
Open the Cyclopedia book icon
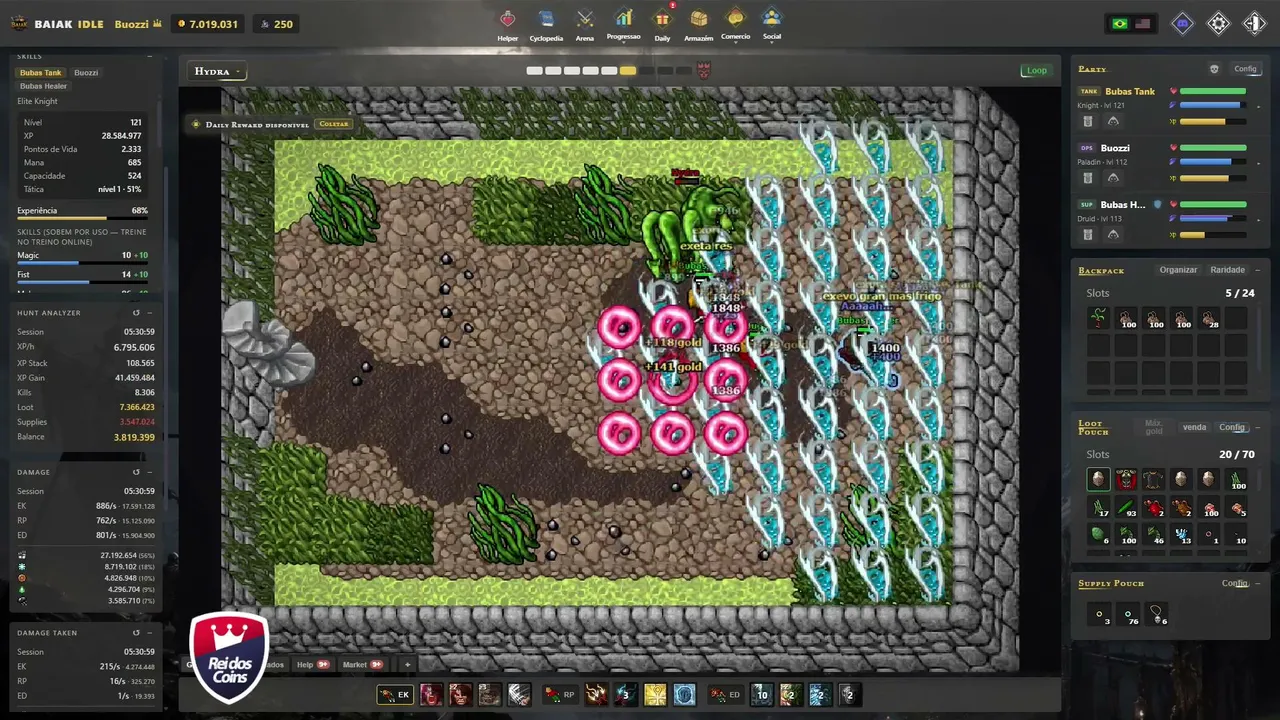(546, 19)
